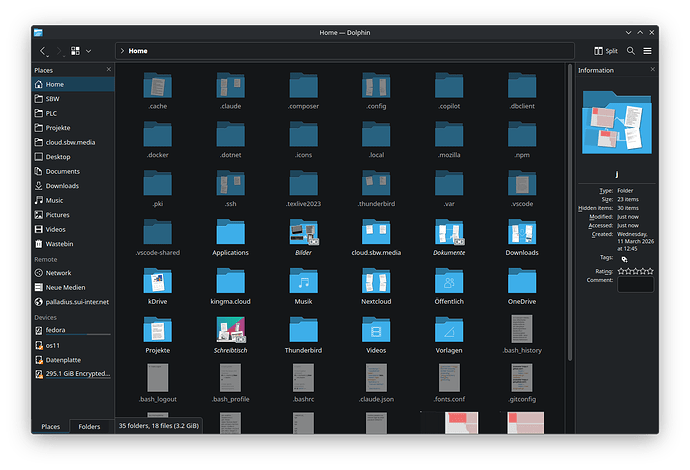Viewport: 690px width, 470px height.
Task: Expand breadcrumb chevron before Home
Action: click(x=122, y=51)
